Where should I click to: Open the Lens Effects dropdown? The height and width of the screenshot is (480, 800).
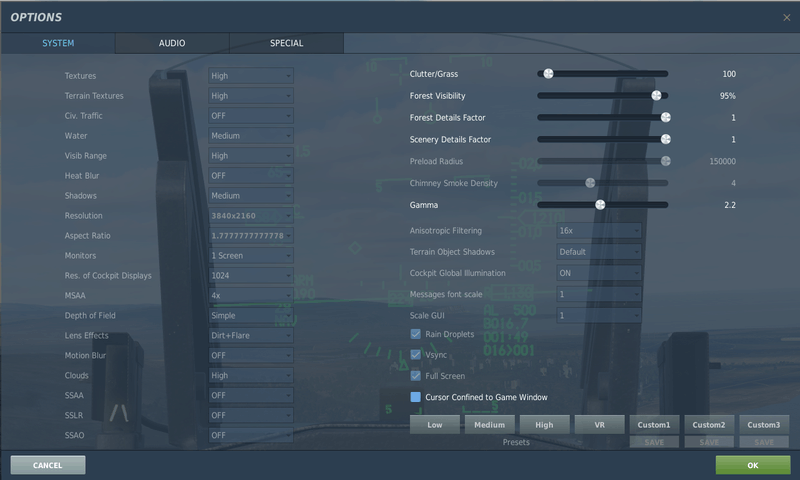pos(251,335)
